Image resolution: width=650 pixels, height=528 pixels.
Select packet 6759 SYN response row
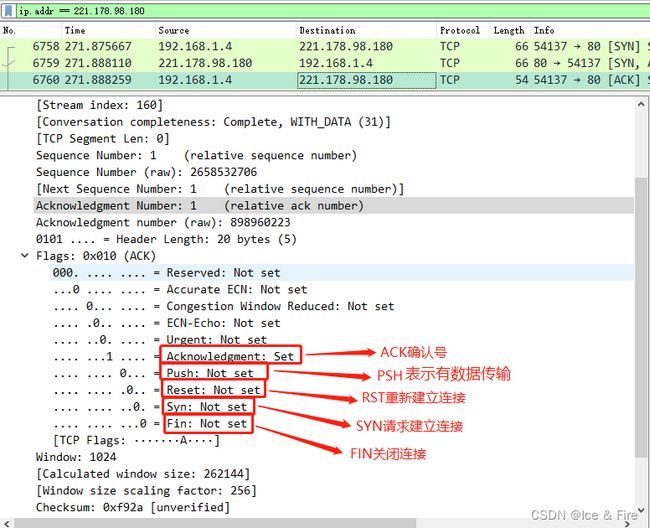(325, 63)
